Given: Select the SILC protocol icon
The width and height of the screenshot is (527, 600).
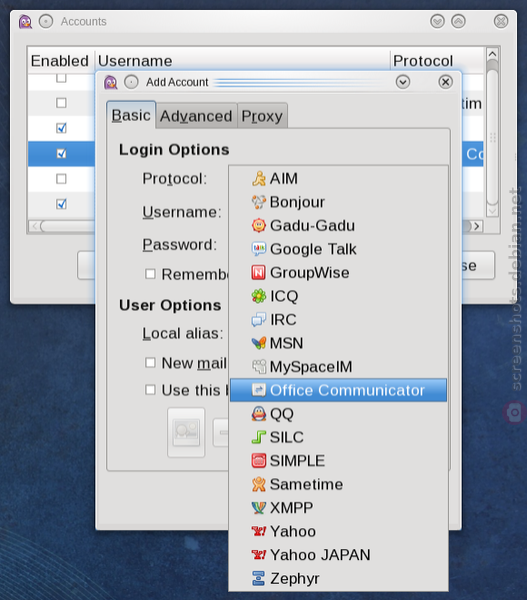Looking at the screenshot, I should 259,437.
